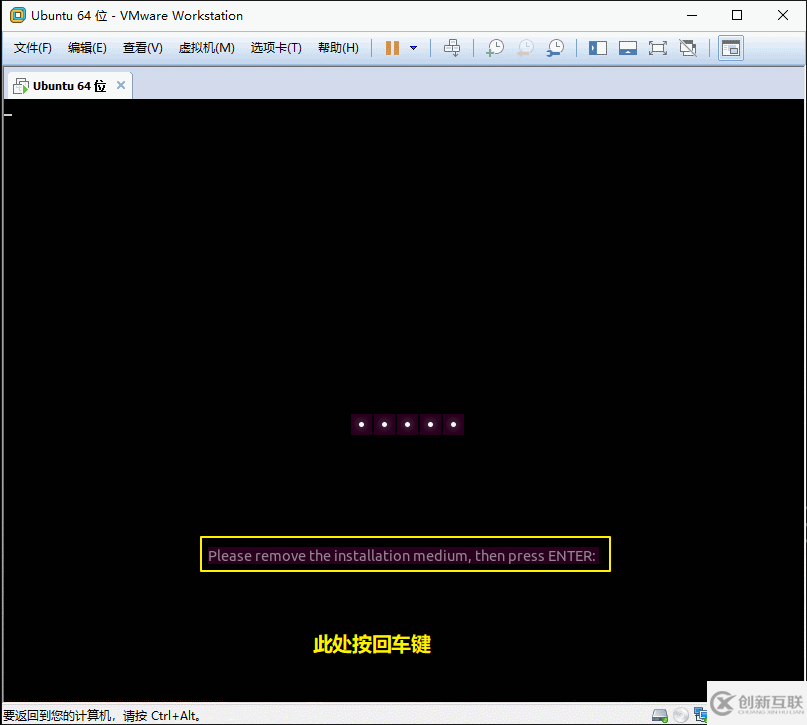
Task: Close the Ubuntu 64 位 tab
Action: tap(121, 85)
